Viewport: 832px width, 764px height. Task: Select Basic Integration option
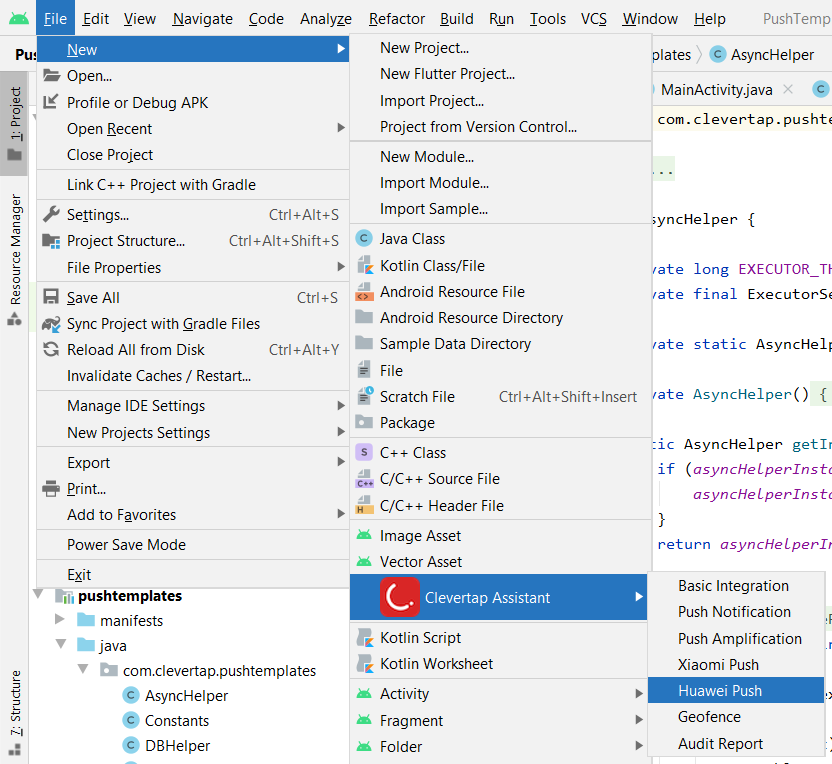coord(736,586)
